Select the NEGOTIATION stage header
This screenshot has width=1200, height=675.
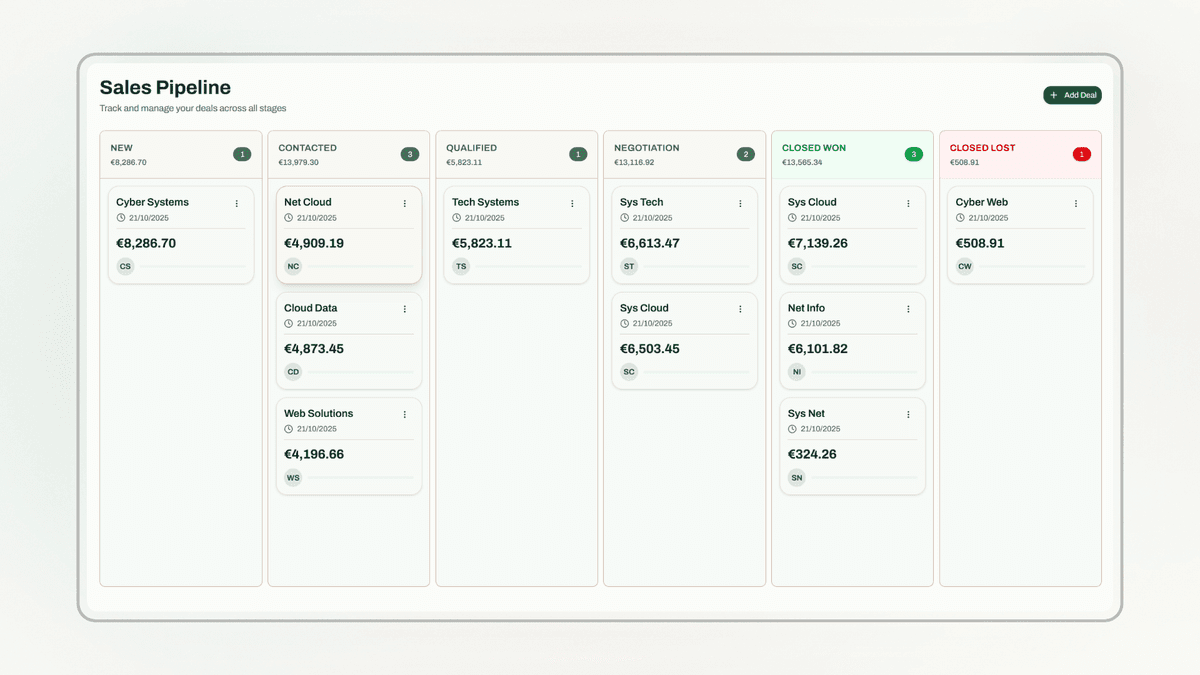tap(646, 147)
